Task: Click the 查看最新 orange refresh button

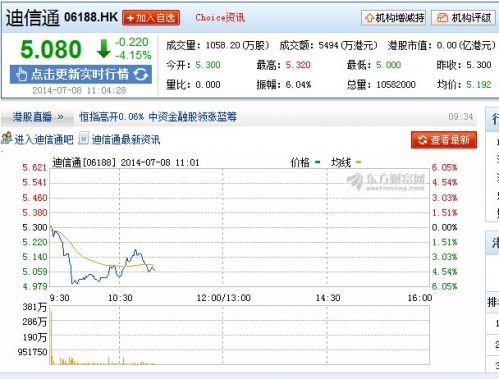Action: point(444,140)
